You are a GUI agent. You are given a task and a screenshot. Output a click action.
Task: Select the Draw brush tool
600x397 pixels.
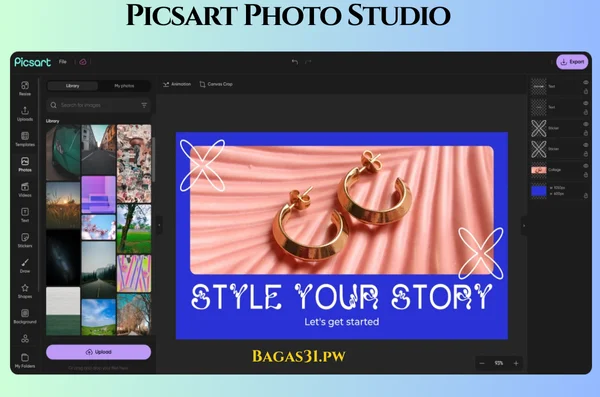[25, 265]
